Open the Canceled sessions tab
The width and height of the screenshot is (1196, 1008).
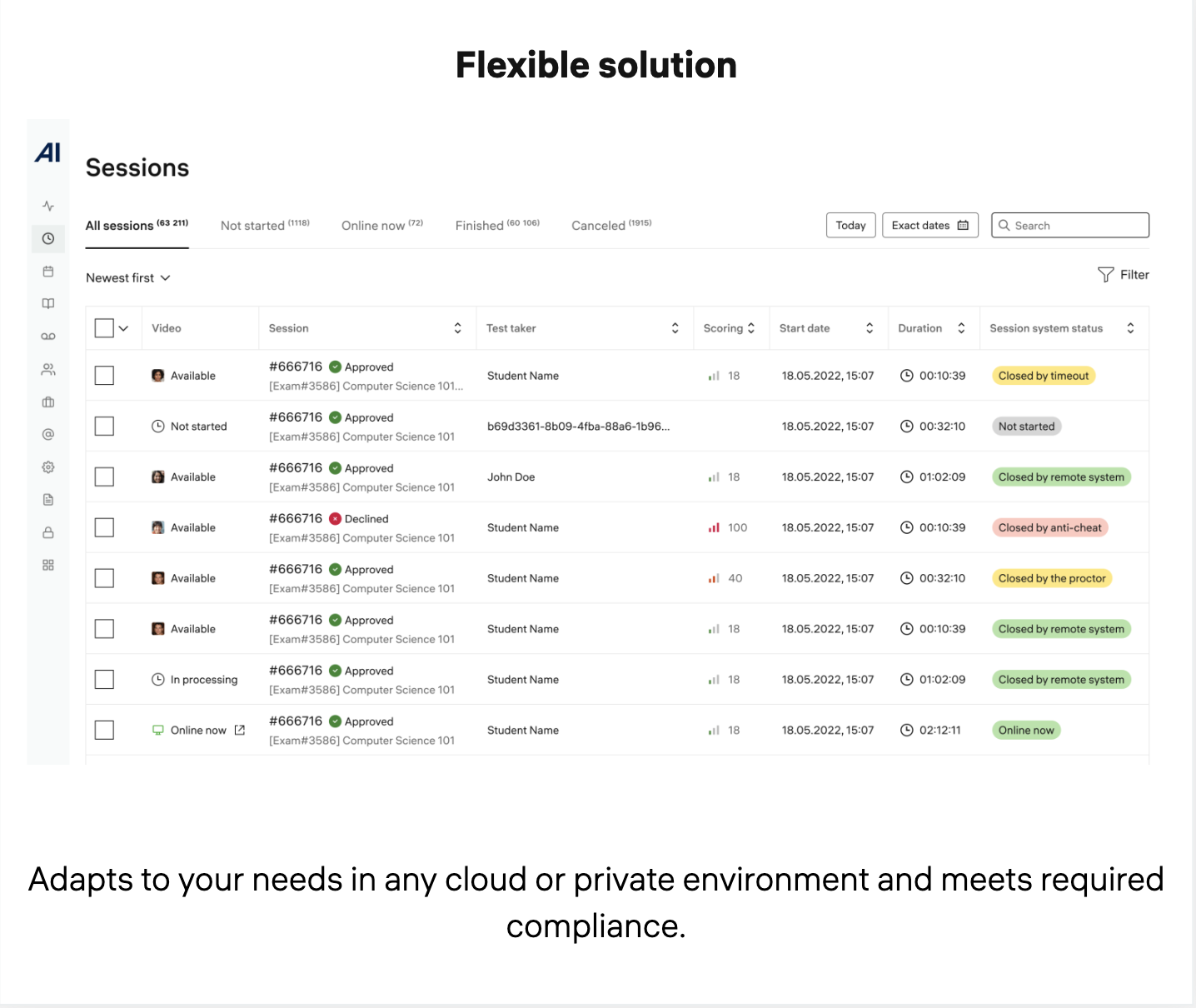tap(610, 225)
